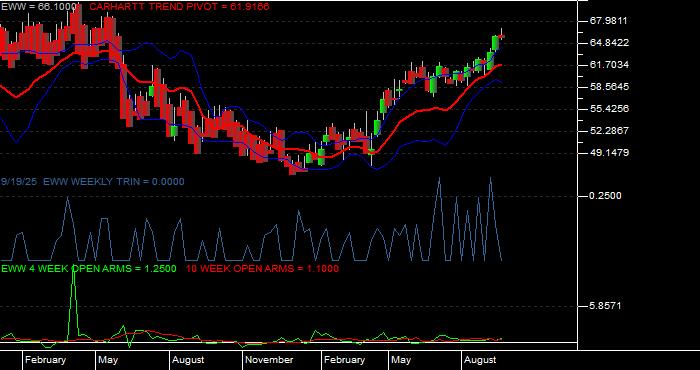Click the EWW 4 WEEK OPEN ARMS = 1.2500 label
This screenshot has height=370, width=700.
[x=89, y=269]
